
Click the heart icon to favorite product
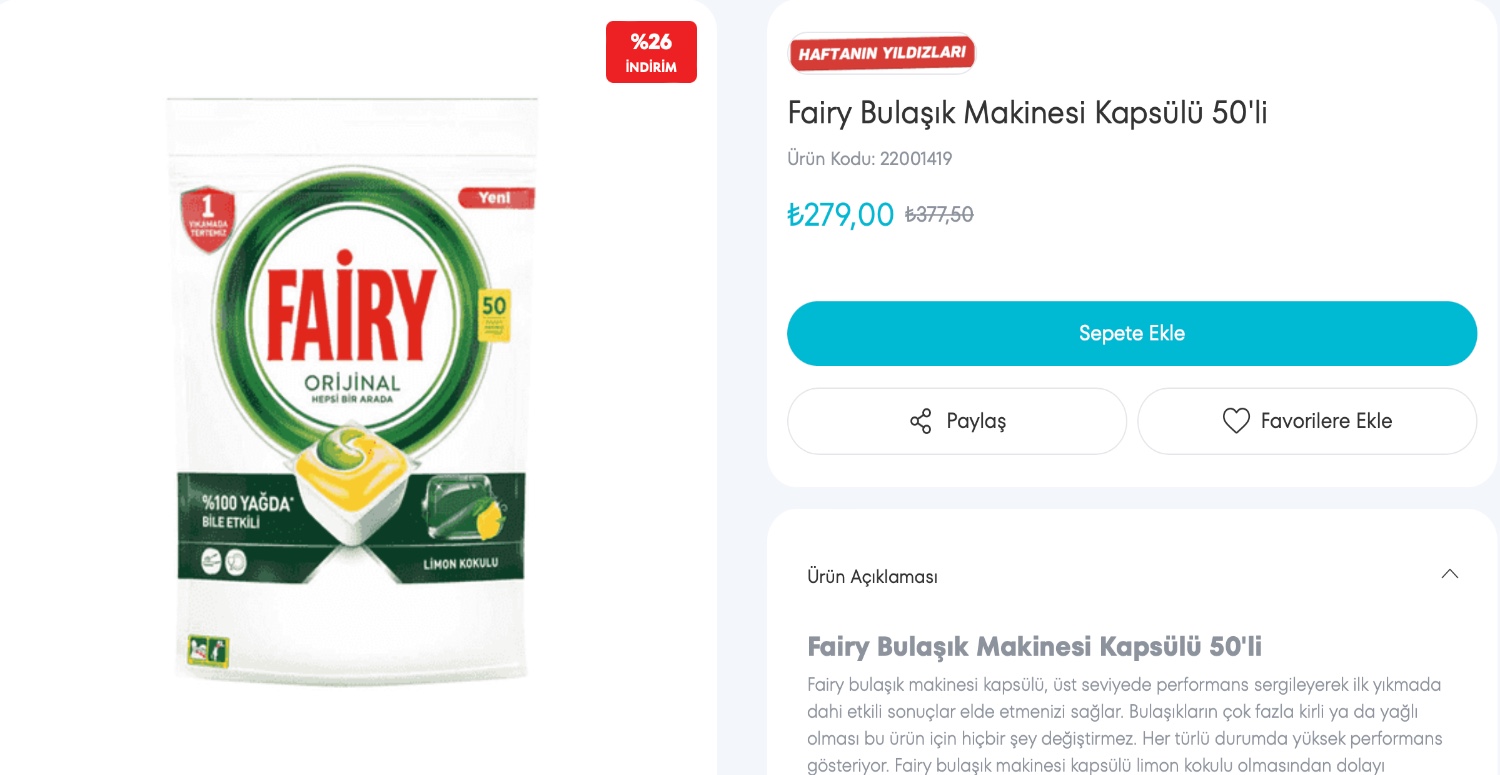(1236, 421)
